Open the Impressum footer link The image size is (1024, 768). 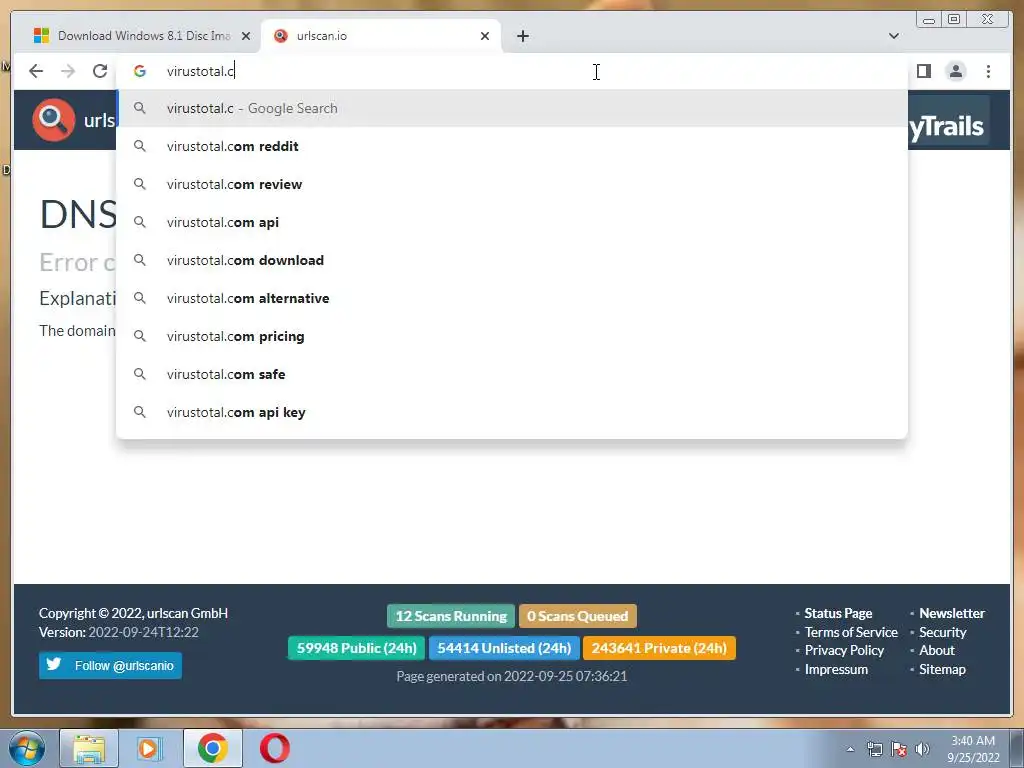(x=836, y=669)
